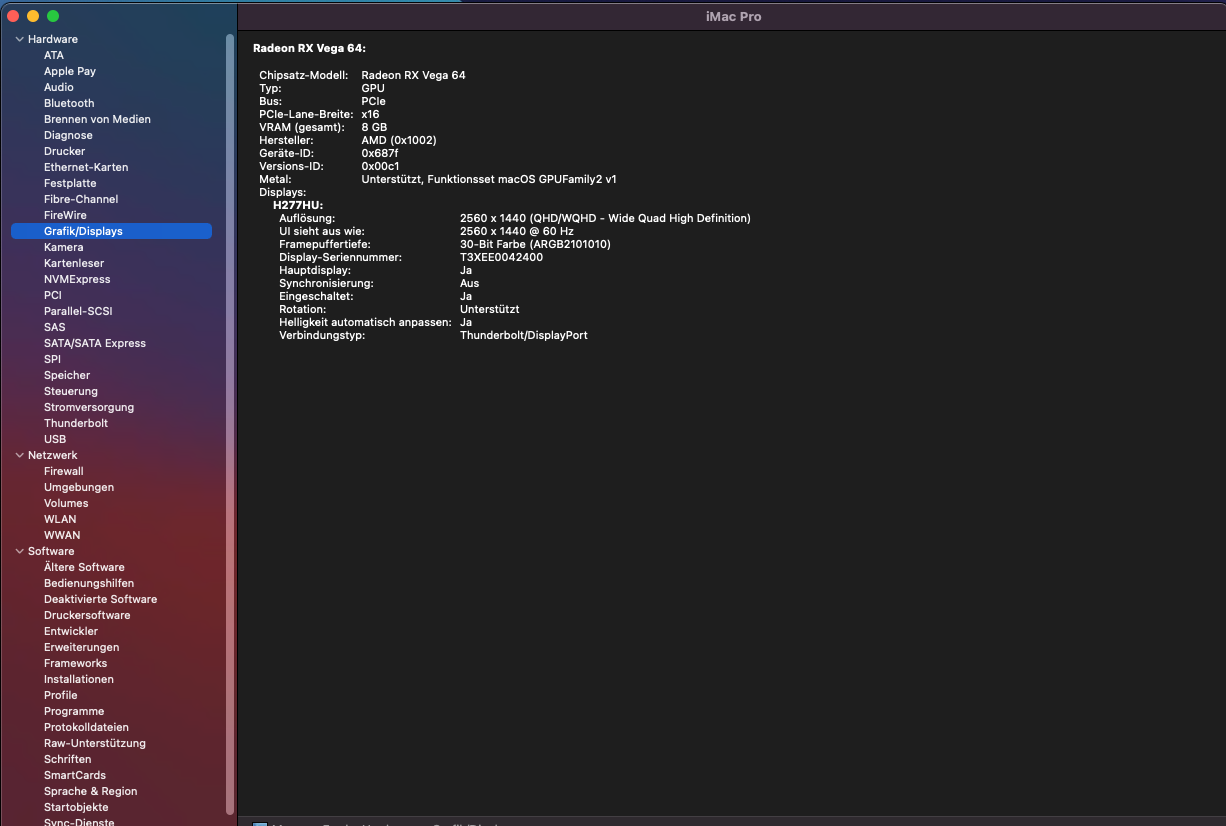The height and width of the screenshot is (826, 1226).
Task: Select Festplatte in the sidebar
Action: pos(70,183)
